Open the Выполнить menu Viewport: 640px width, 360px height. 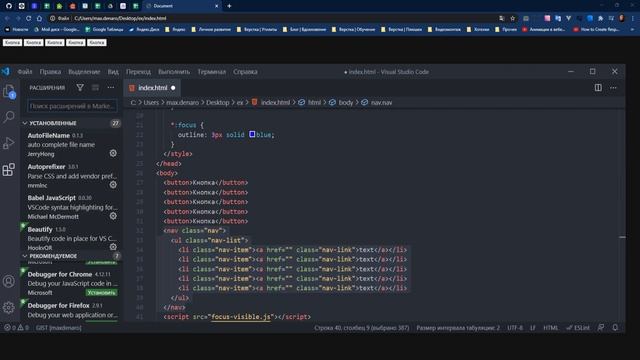[174, 71]
